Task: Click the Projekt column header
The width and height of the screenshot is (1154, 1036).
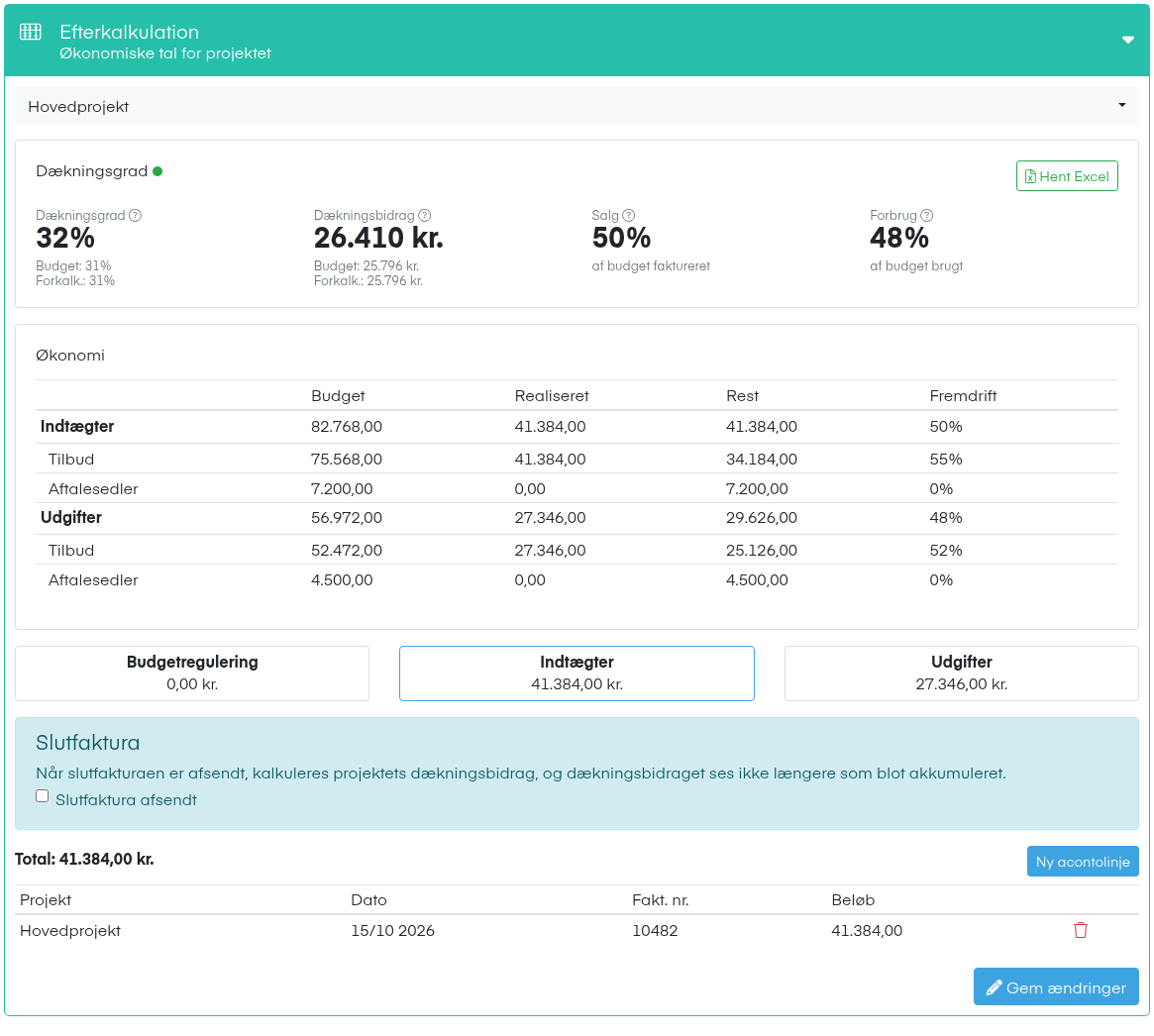Action: [x=46, y=900]
